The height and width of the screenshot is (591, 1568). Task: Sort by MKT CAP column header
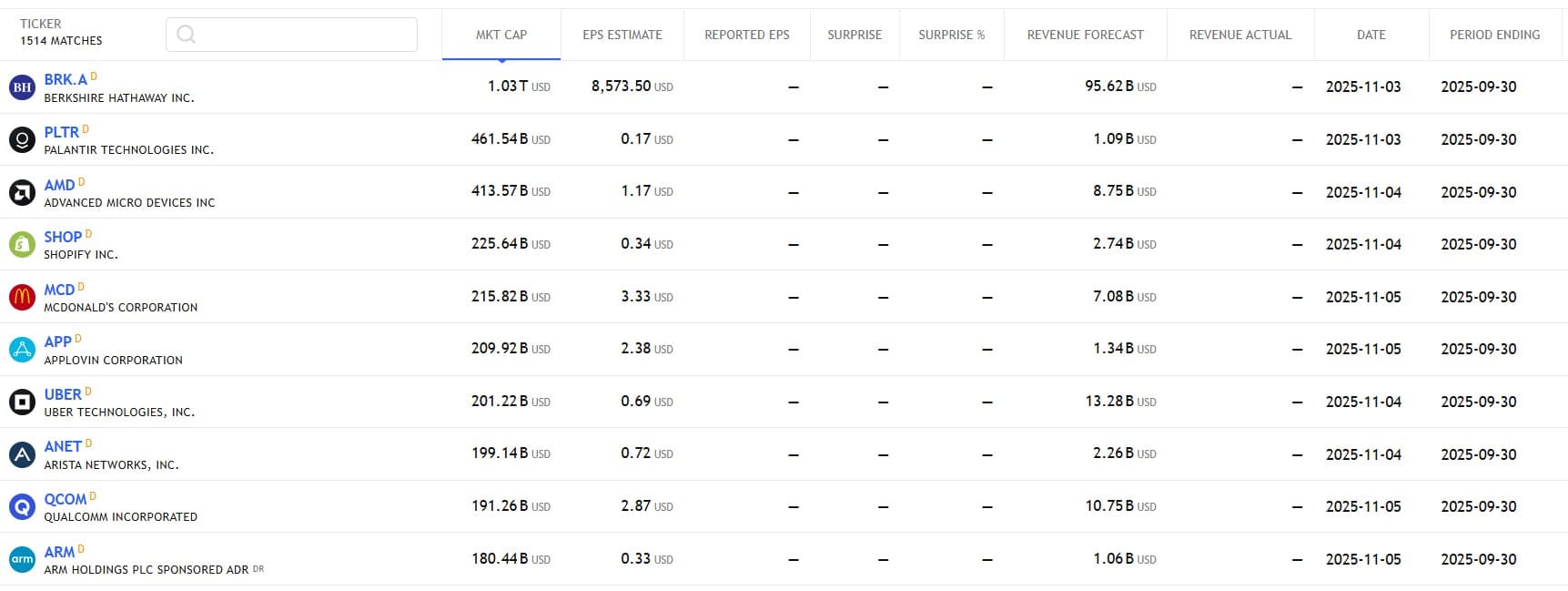coord(501,35)
